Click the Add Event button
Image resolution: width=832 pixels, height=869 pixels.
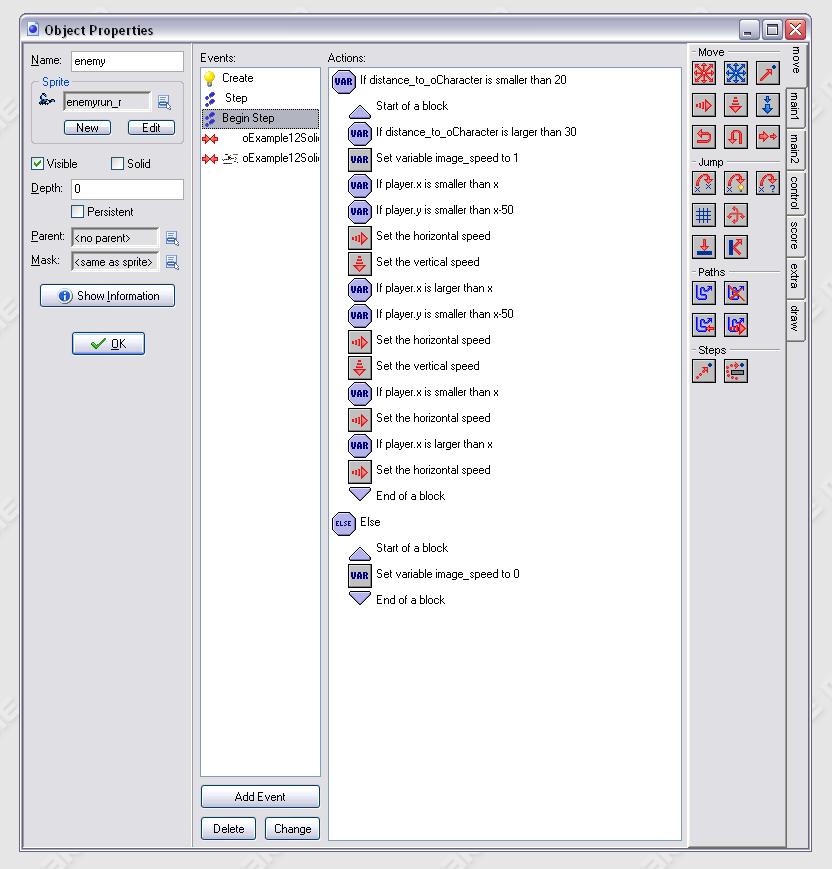(260, 796)
